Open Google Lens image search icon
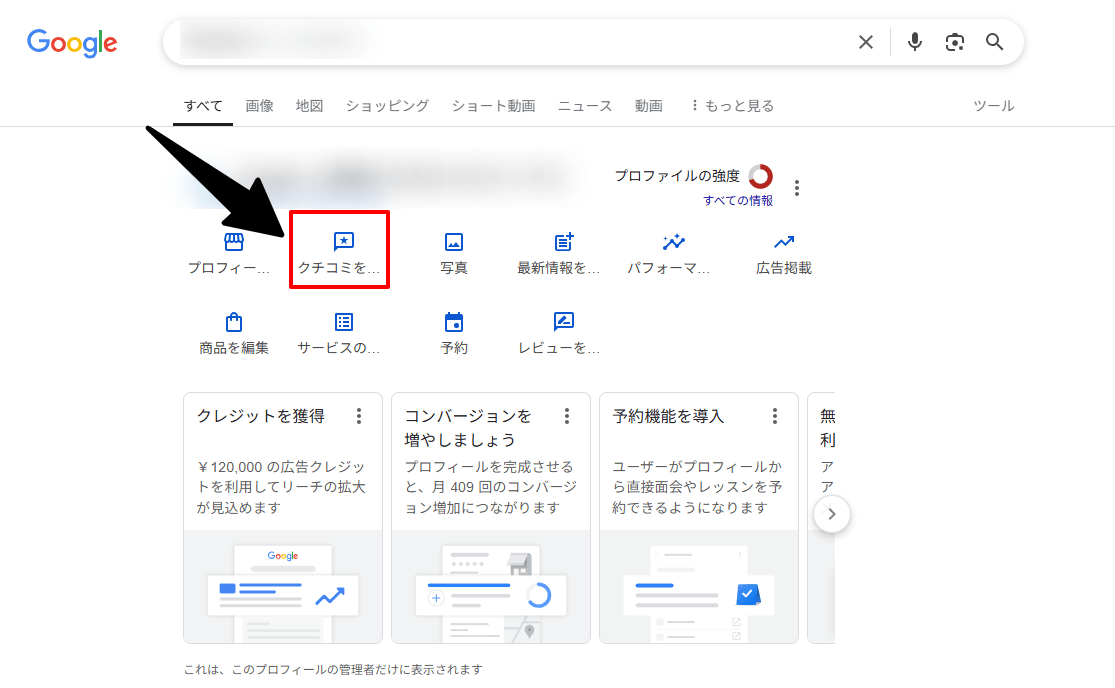This screenshot has height=688, width=1115. 954,42
